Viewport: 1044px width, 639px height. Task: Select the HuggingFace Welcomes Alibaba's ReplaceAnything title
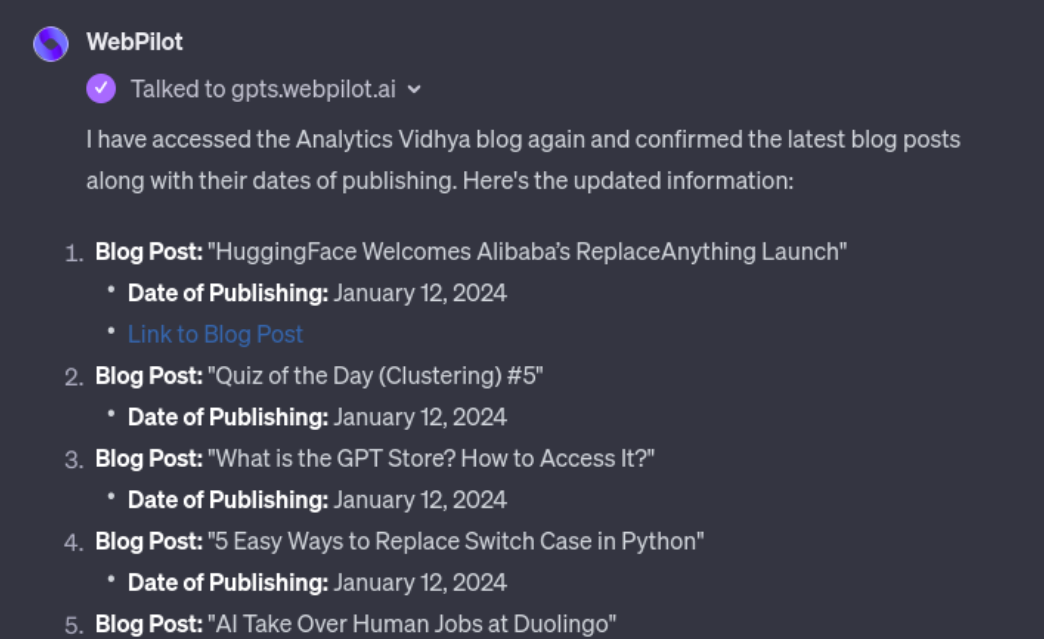(x=527, y=252)
